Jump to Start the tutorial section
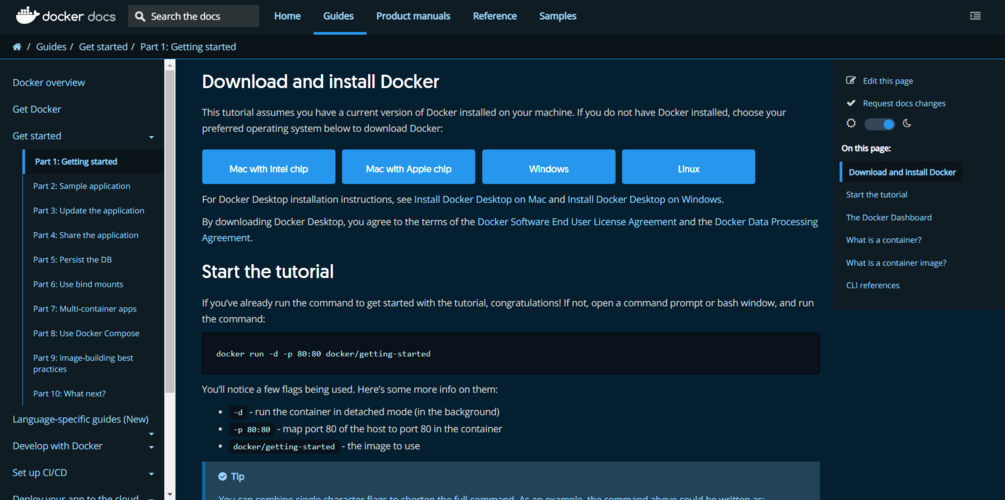The image size is (1005, 500). (x=877, y=194)
